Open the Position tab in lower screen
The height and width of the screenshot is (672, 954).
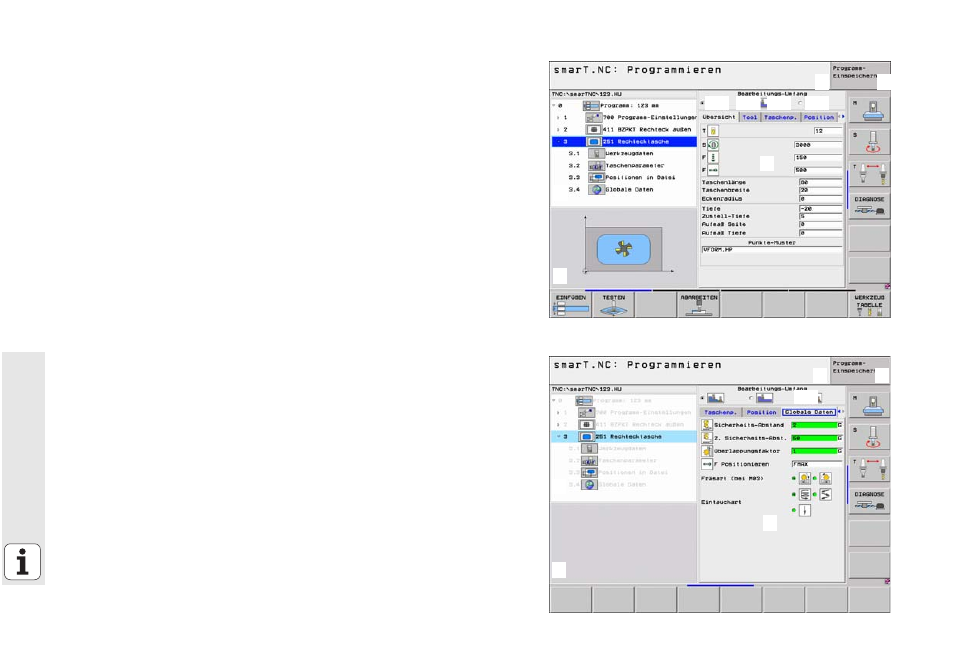click(x=761, y=412)
